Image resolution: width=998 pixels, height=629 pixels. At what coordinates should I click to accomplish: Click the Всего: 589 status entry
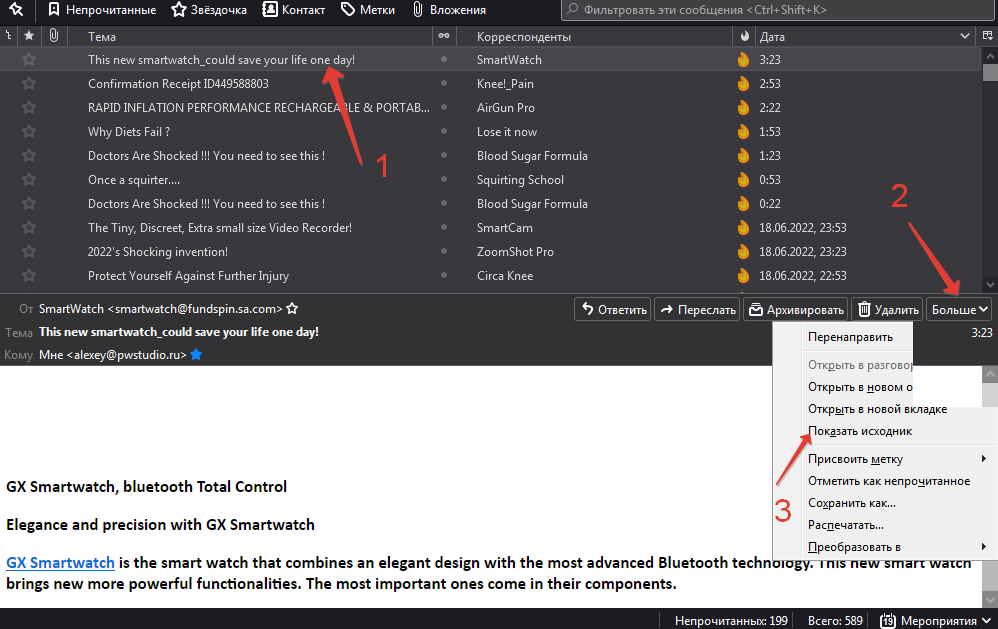835,621
